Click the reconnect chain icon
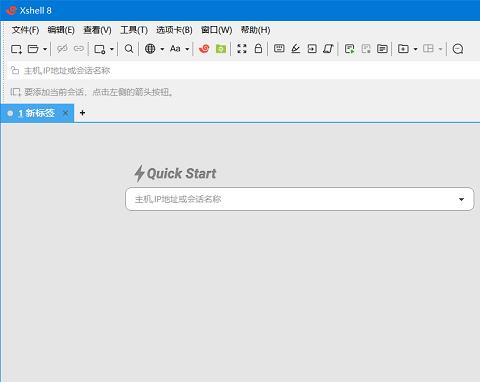This screenshot has height=382, width=480. [x=79, y=49]
